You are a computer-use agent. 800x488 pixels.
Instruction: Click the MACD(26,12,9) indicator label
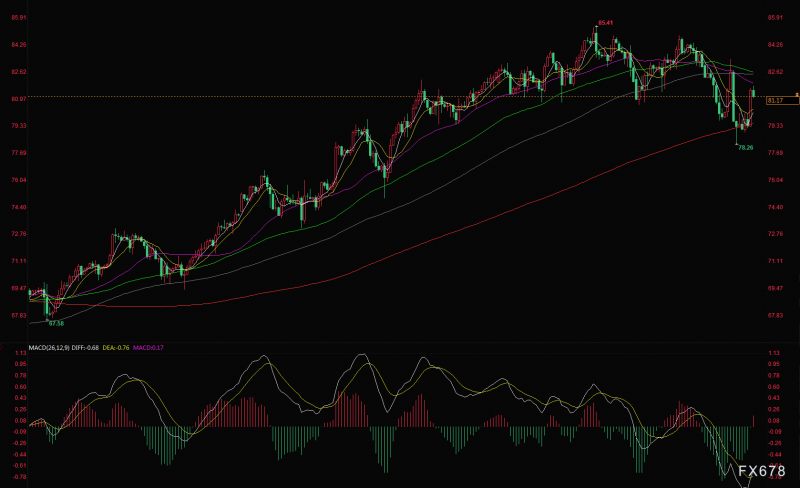[x=49, y=348]
